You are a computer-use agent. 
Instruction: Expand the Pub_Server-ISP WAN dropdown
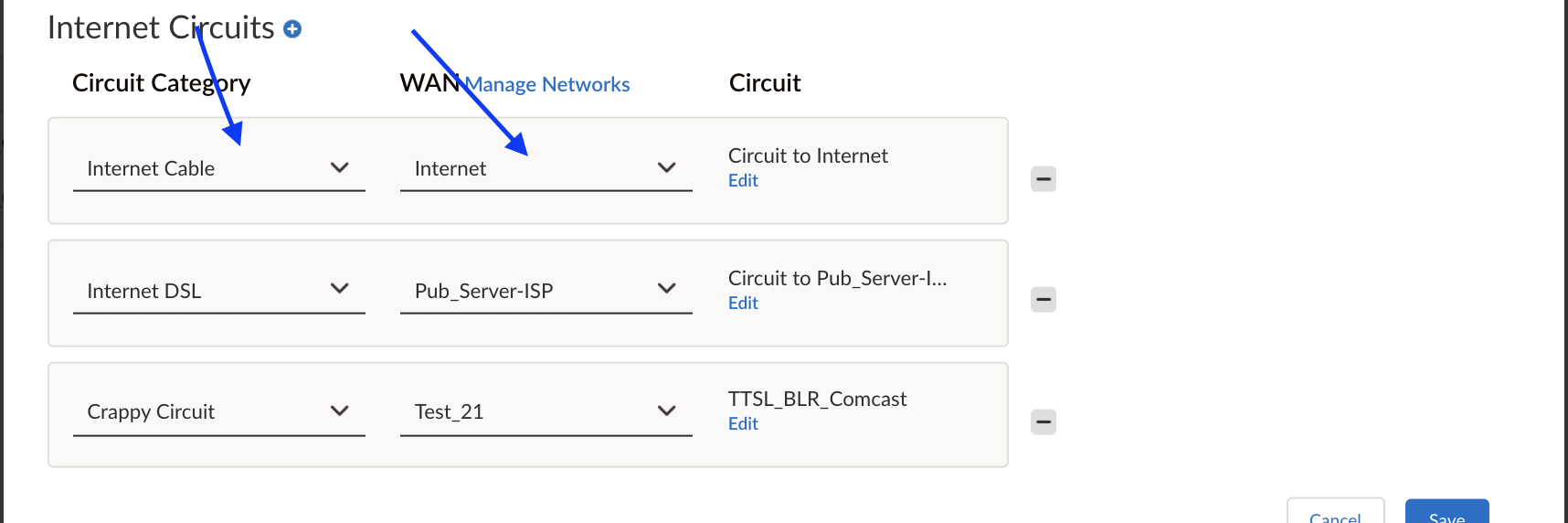coord(546,291)
